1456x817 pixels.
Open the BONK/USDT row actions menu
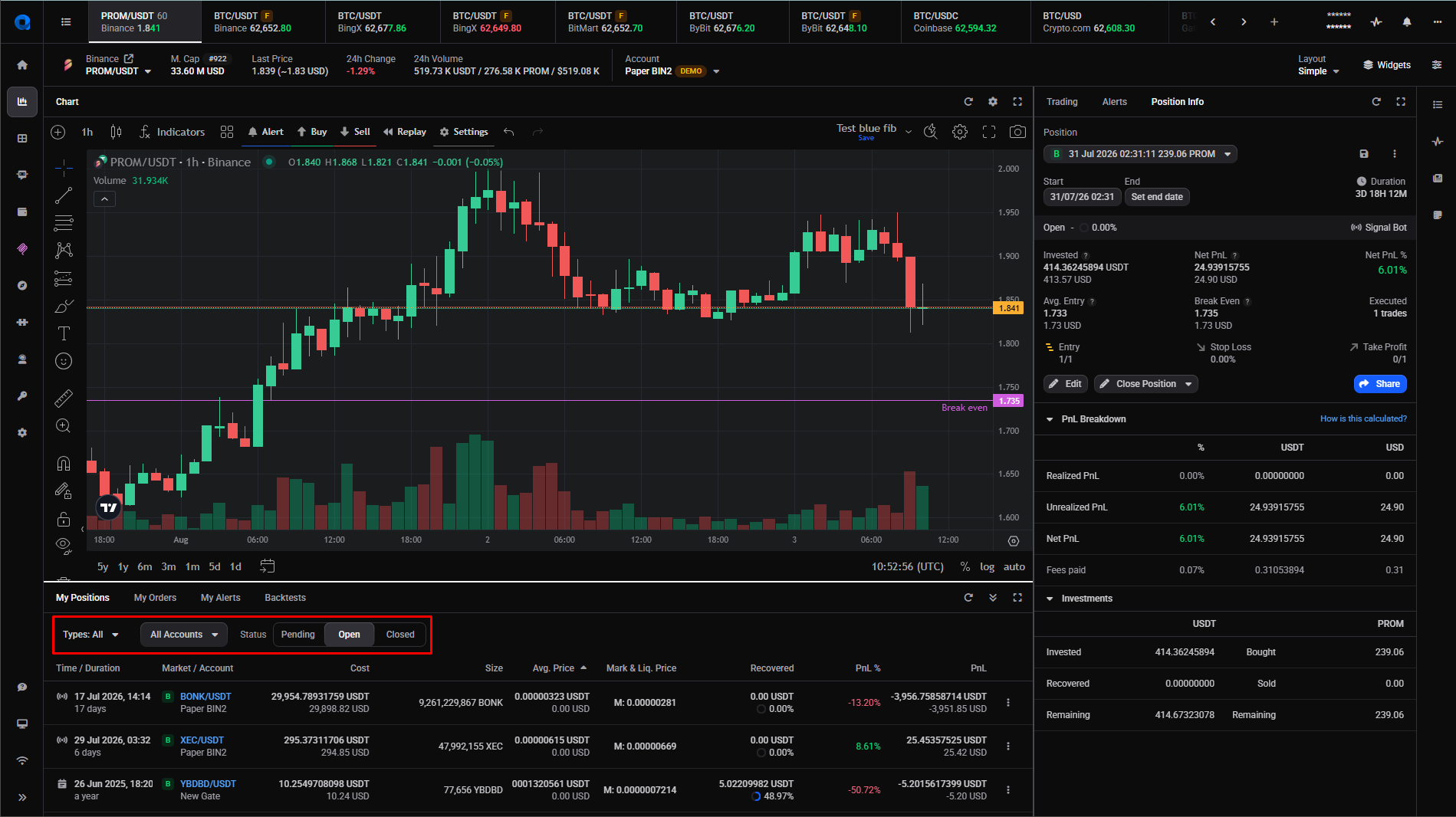pos(1008,703)
